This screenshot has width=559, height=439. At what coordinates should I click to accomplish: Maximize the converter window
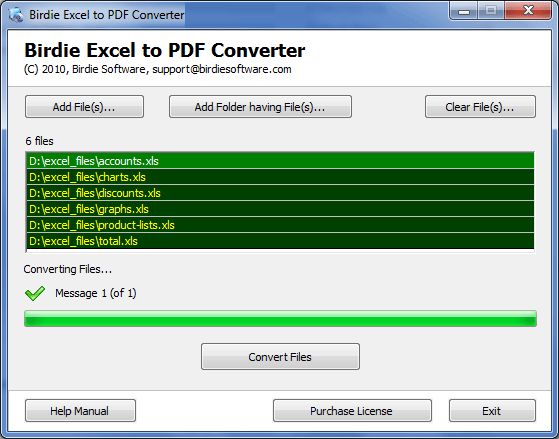coord(491,11)
